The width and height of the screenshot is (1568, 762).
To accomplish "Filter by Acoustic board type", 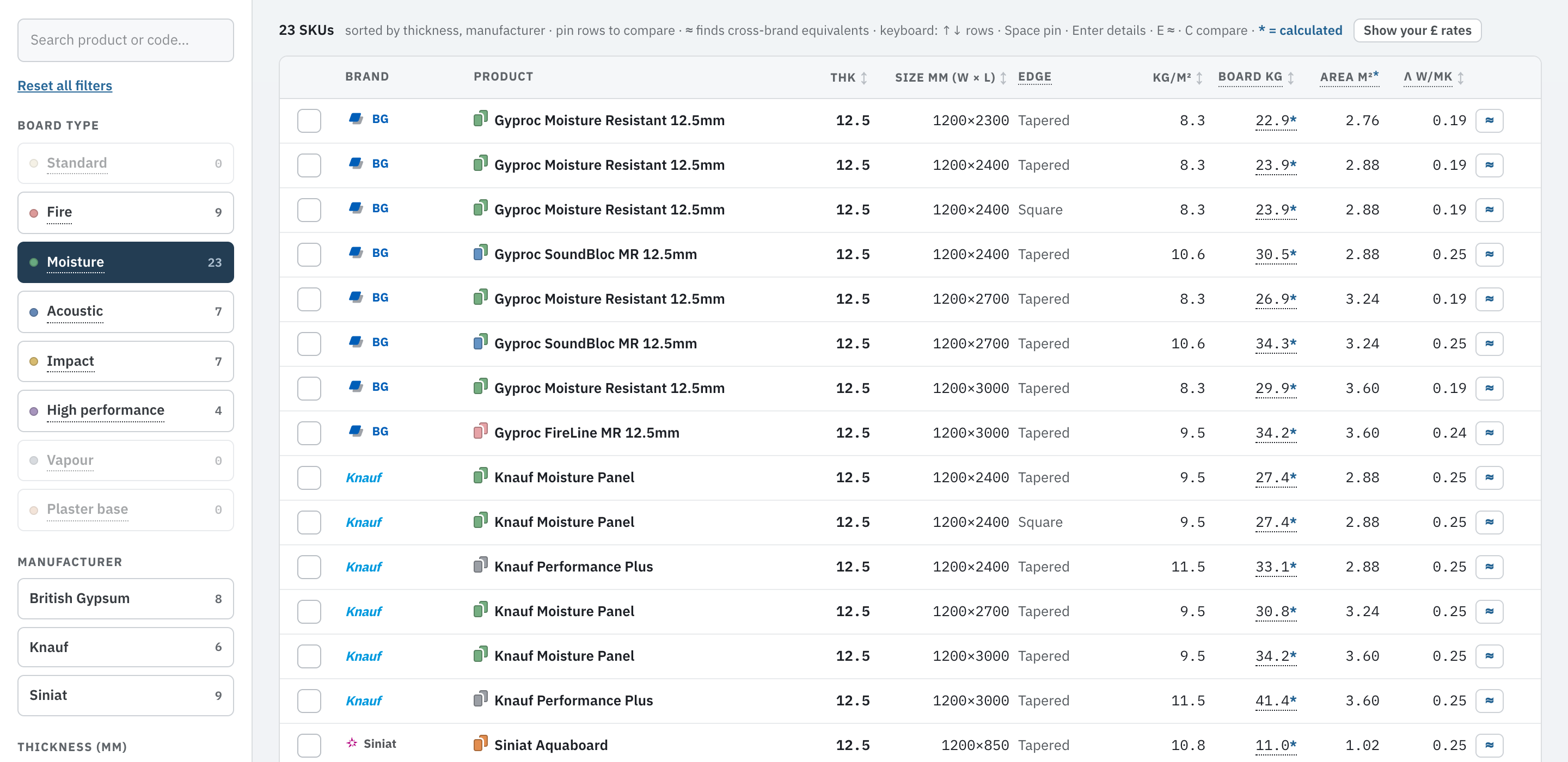I will (125, 312).
